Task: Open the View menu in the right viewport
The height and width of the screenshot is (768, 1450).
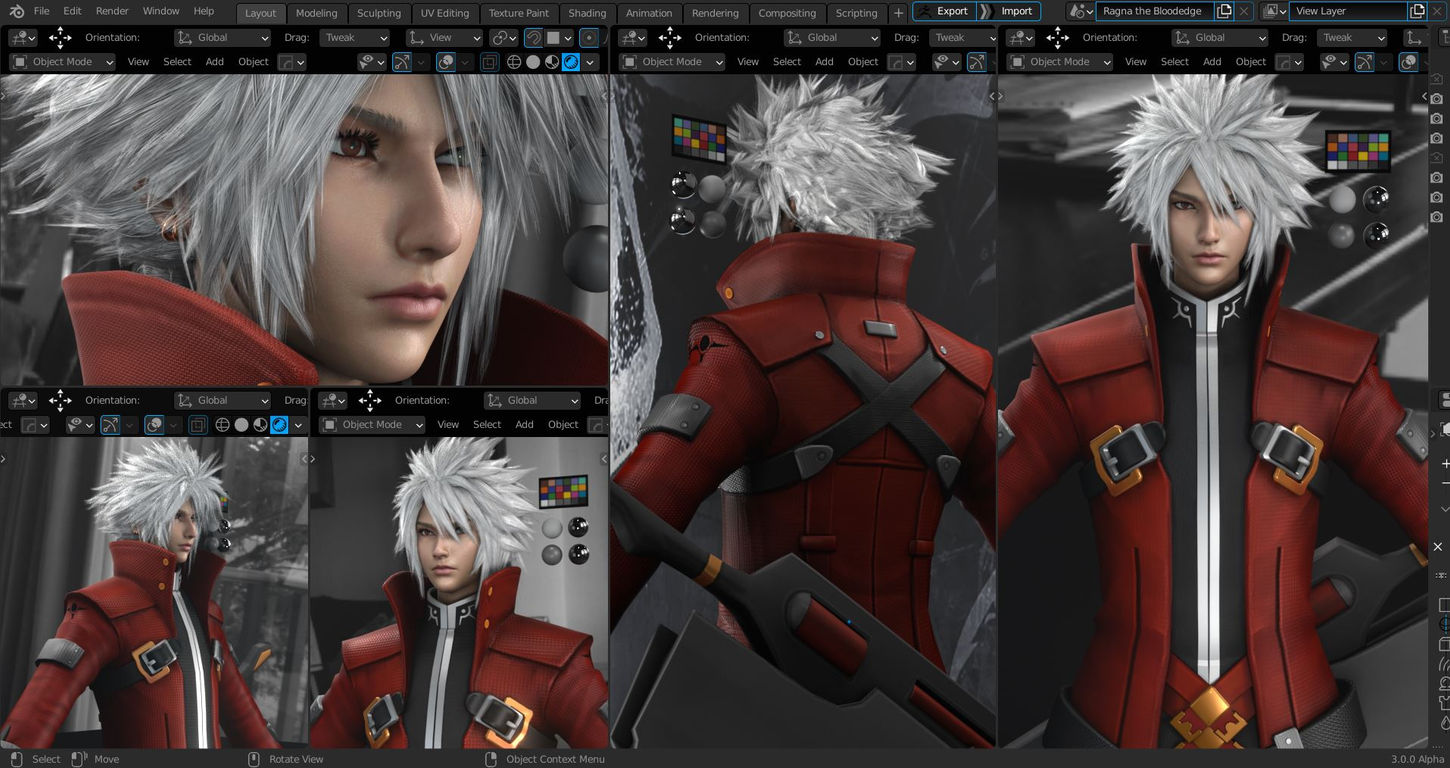Action: click(1136, 62)
